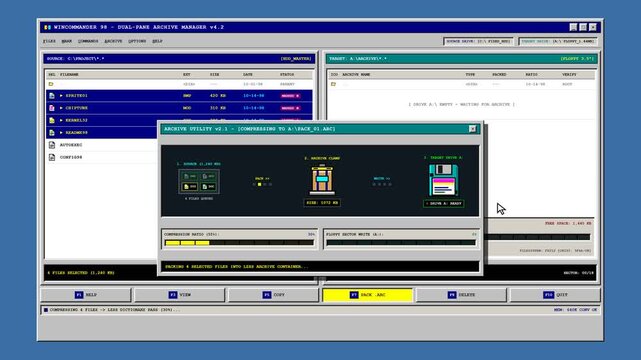The width and height of the screenshot is (641, 360).
Task: Click the drive A empty waiting message
Action: click(x=462, y=104)
